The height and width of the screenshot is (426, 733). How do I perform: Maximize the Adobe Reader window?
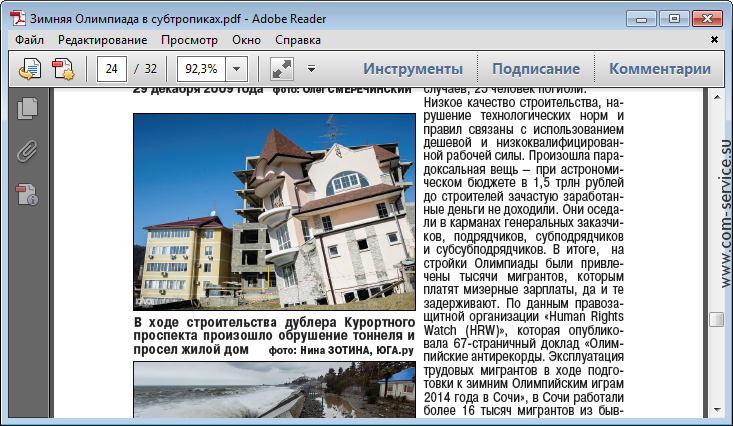pyautogui.click(x=674, y=19)
